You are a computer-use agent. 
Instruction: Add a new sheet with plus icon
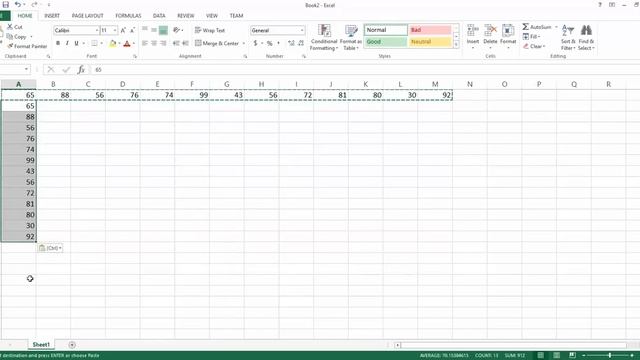click(72, 345)
